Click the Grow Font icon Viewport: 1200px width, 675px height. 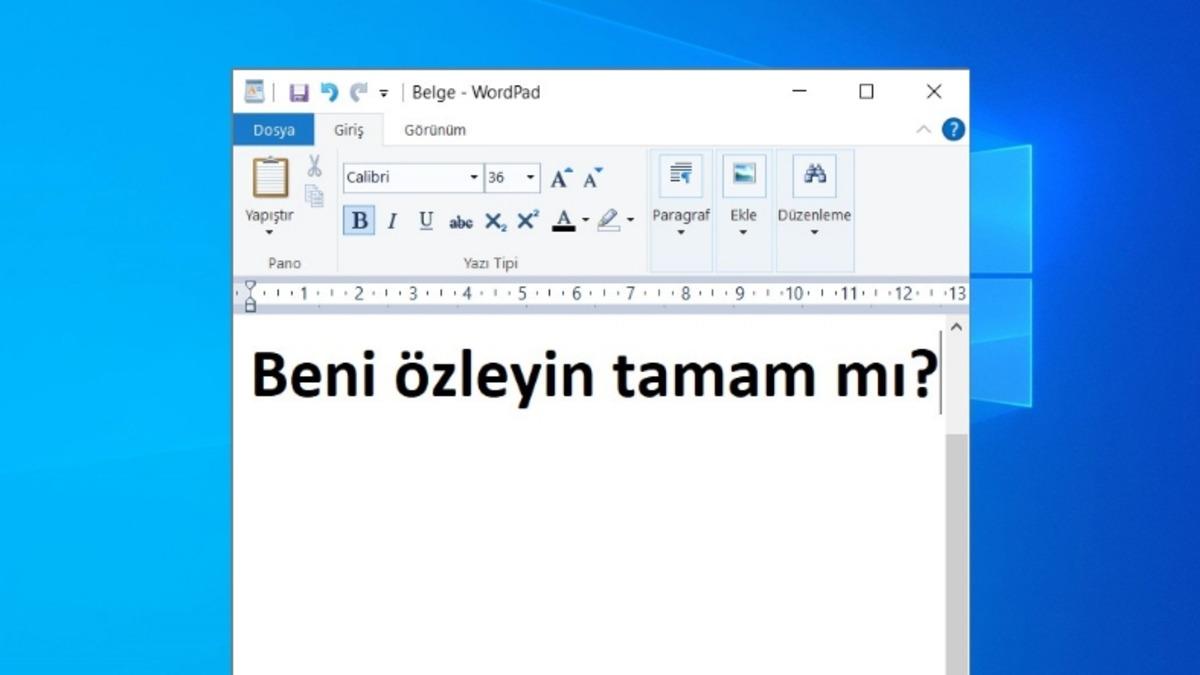(560, 178)
